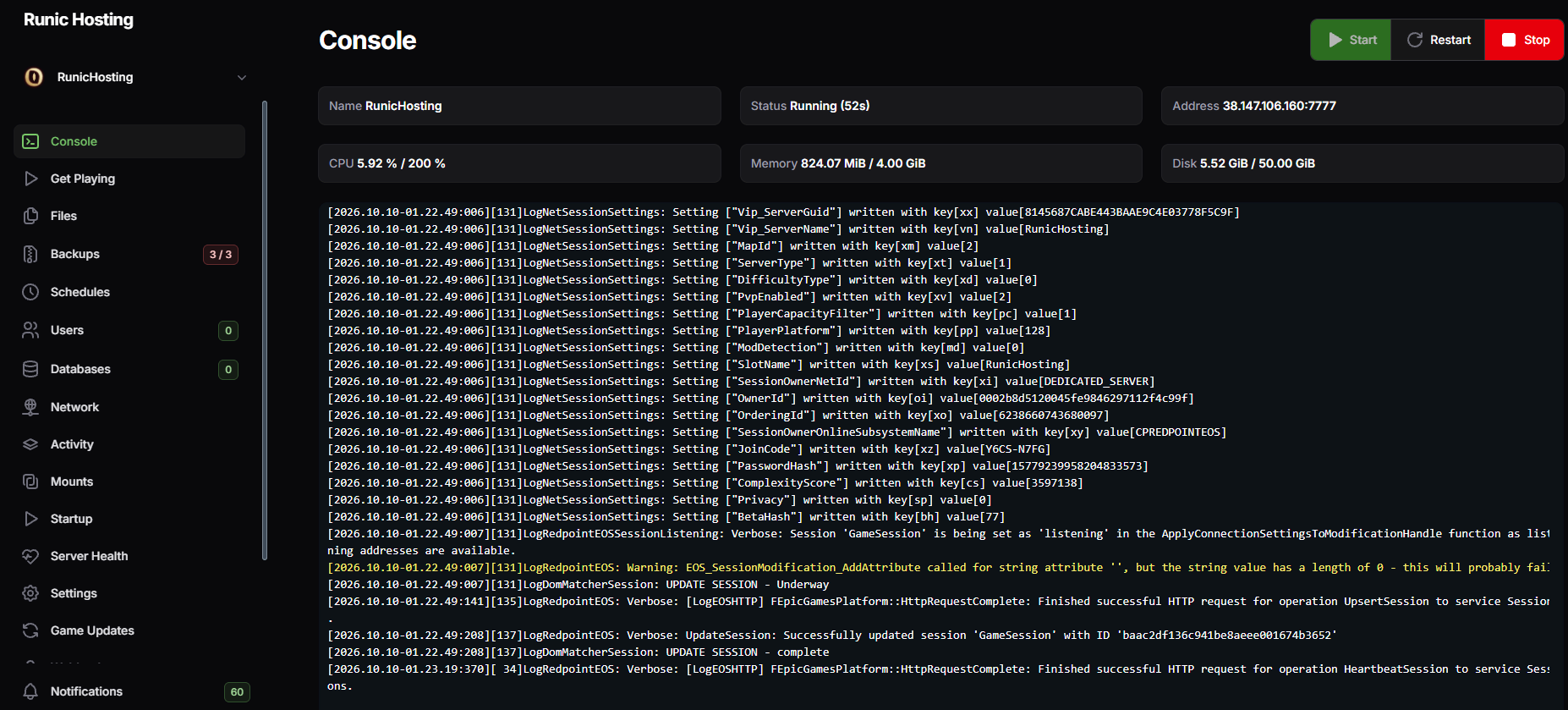This screenshot has height=710, width=1568.
Task: Click the Server Health heart icon
Action: click(x=30, y=556)
